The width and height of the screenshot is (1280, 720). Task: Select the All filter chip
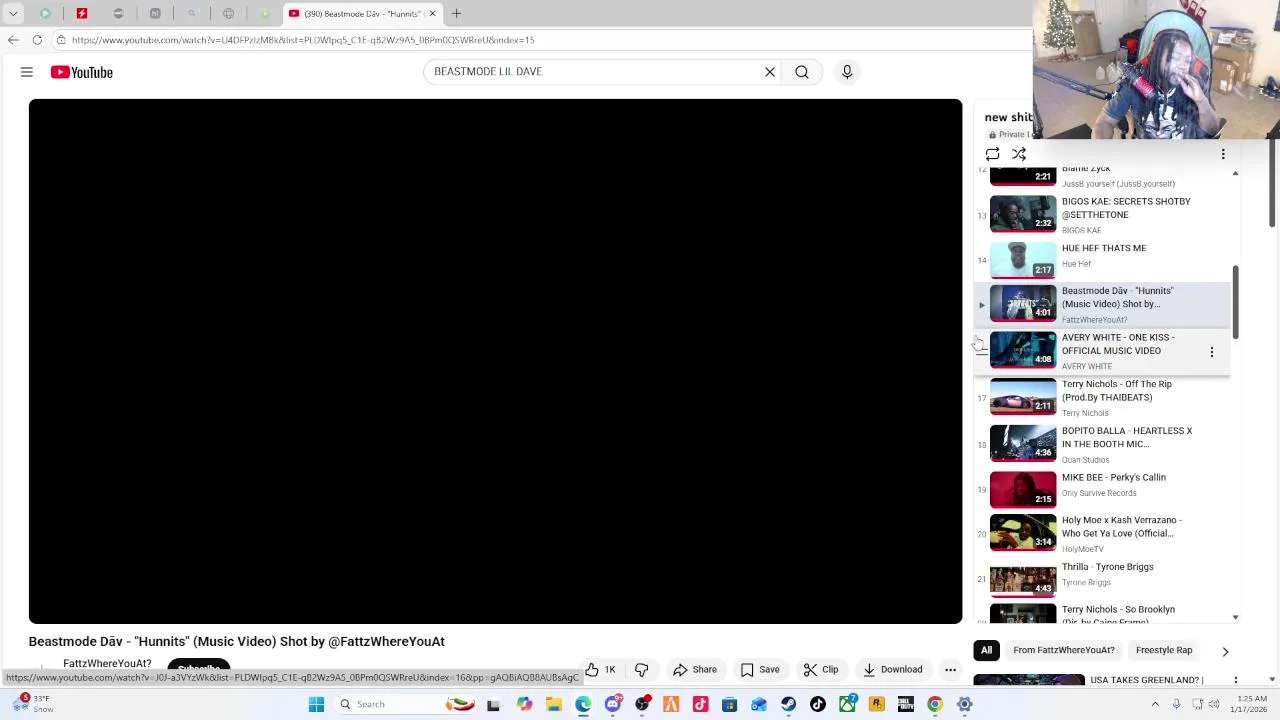pos(986,650)
